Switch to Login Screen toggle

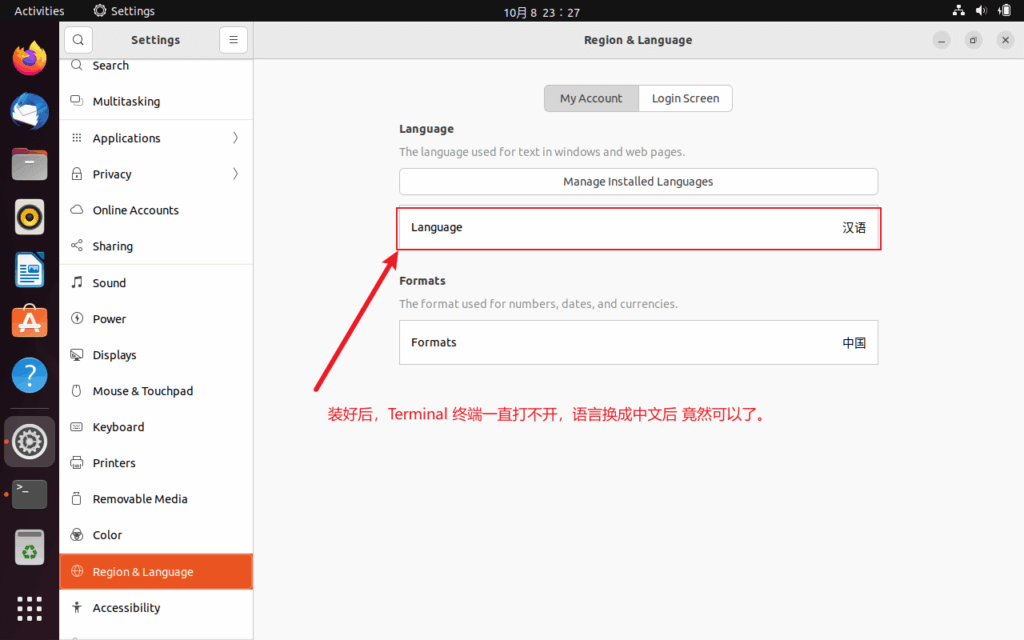(x=685, y=98)
